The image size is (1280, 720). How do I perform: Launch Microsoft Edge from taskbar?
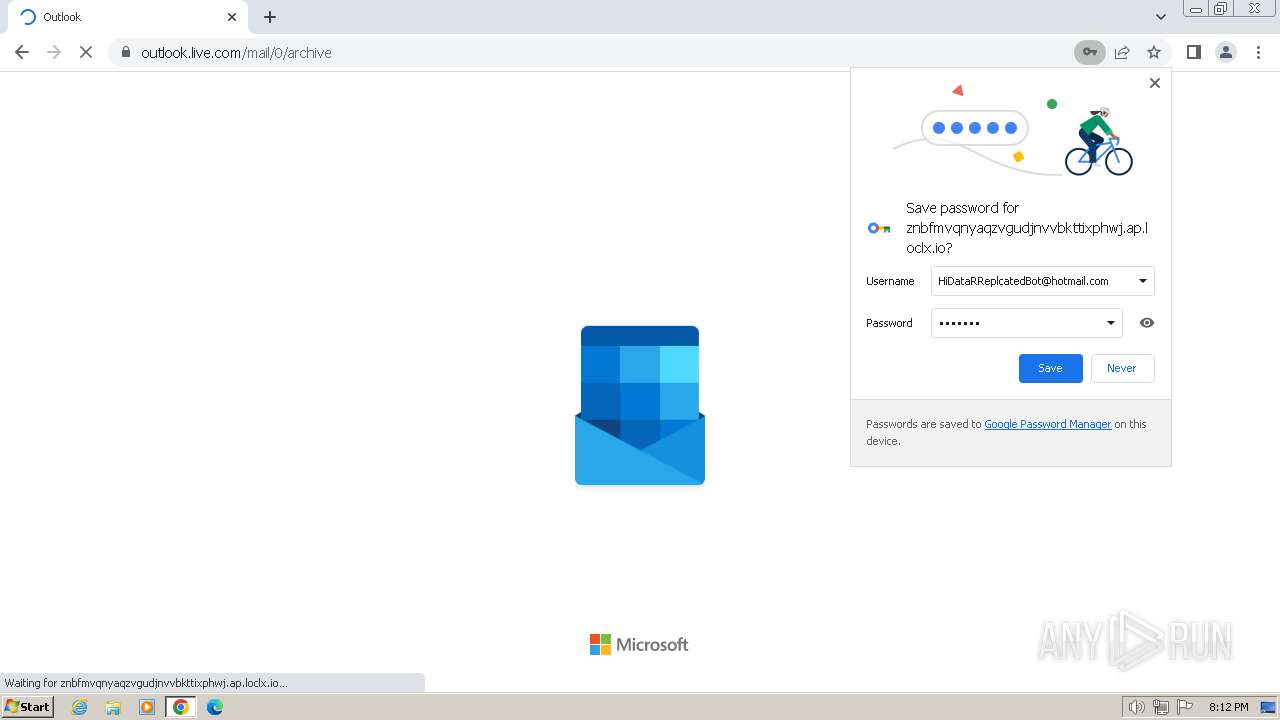[215, 707]
